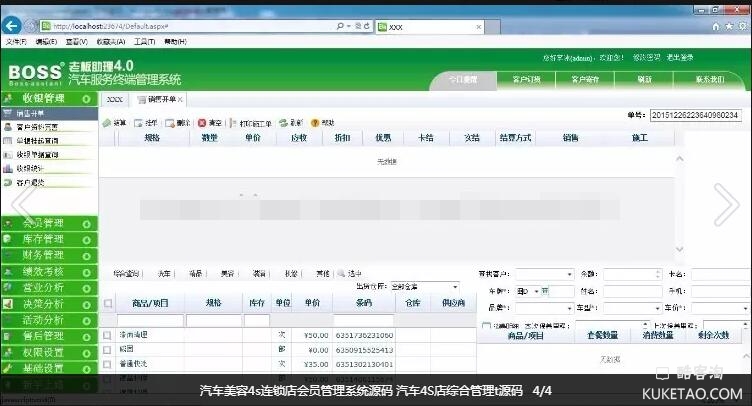Click the browser favorites star icon
This screenshot has width=752, height=406.
pos(729,26)
